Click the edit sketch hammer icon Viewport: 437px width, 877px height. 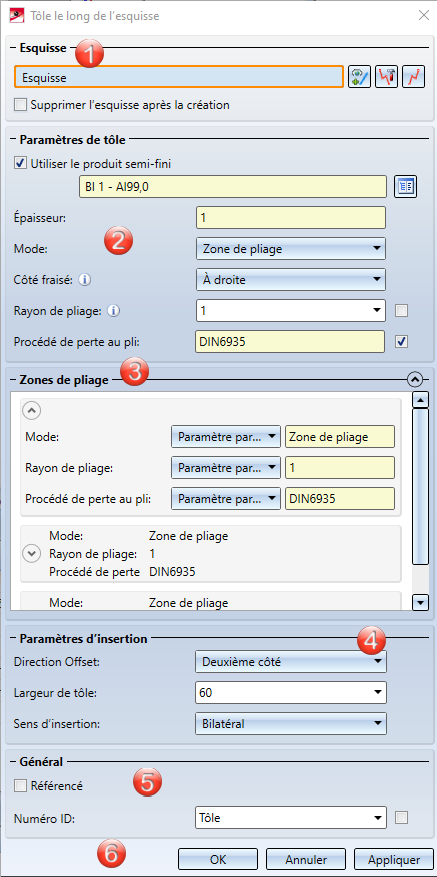coord(387,77)
